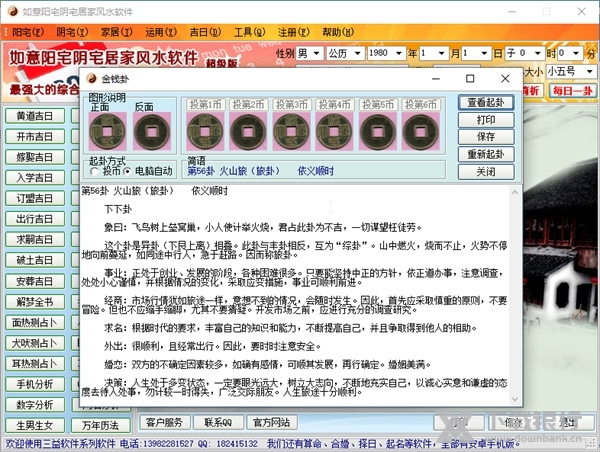Click the 投第3币 button

tap(292, 104)
